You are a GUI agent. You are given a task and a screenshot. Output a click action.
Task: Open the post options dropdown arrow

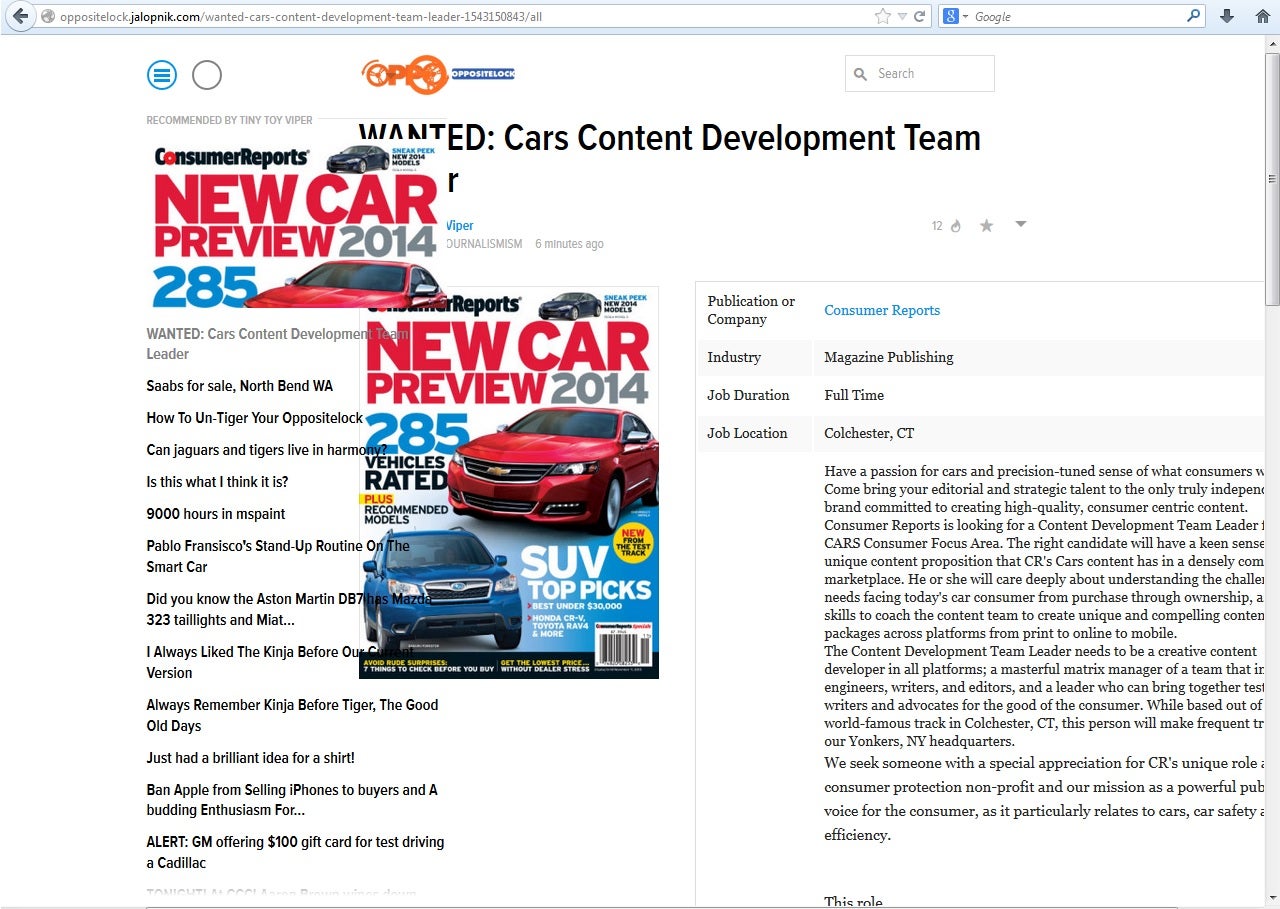1020,224
